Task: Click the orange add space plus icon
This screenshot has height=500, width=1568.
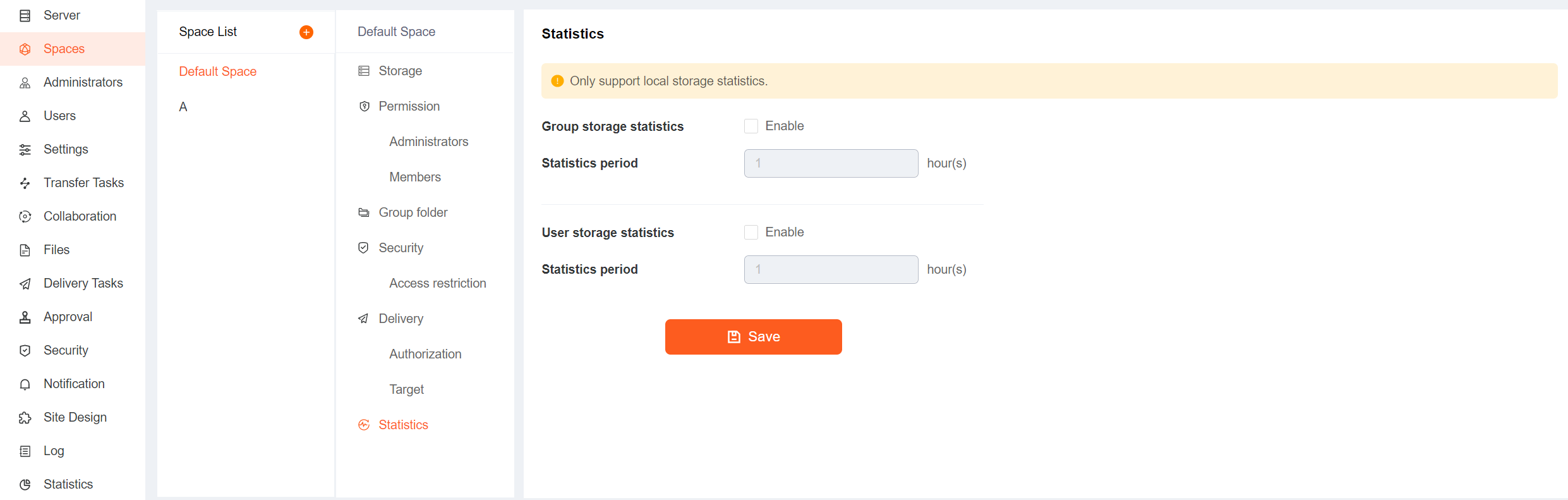Action: 306,32
